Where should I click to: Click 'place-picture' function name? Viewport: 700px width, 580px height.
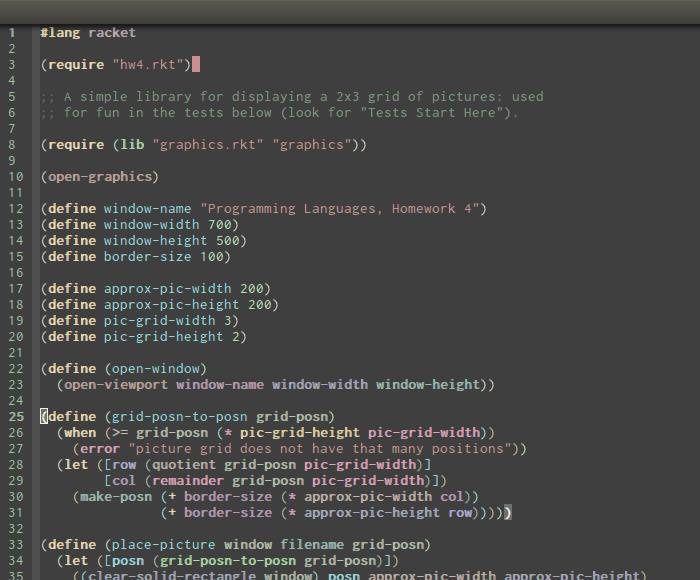[x=164, y=545]
